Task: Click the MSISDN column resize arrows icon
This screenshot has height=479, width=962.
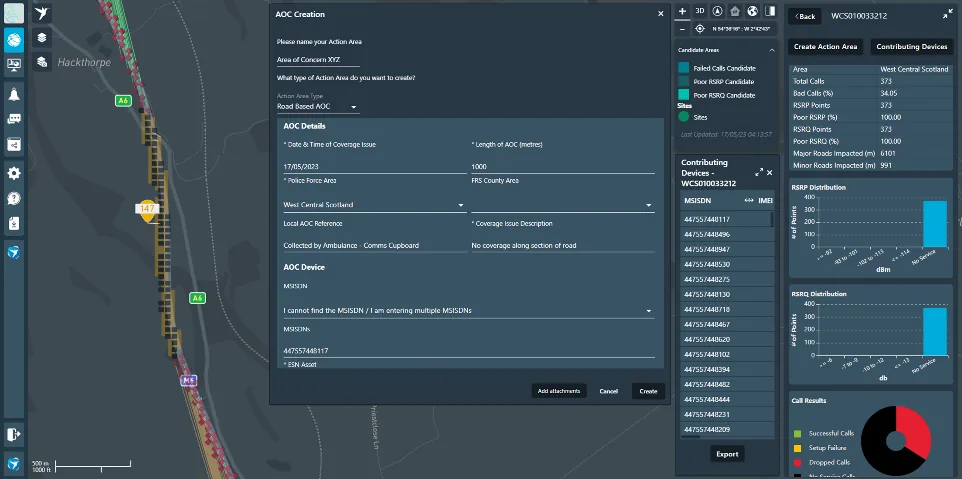Action: point(748,201)
